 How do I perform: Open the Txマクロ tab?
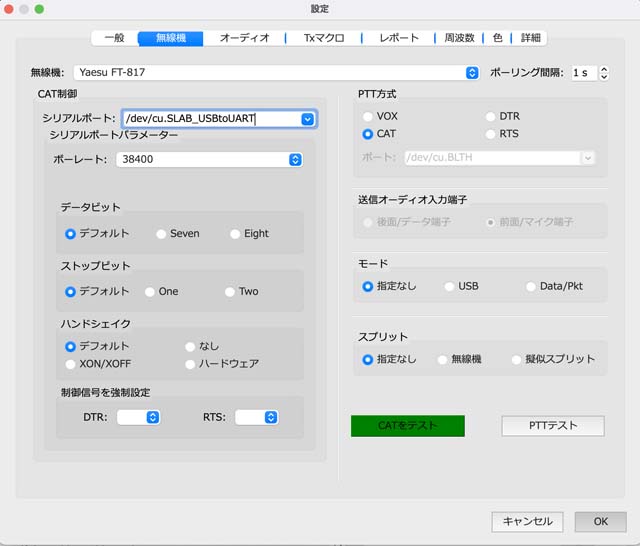[x=324, y=38]
